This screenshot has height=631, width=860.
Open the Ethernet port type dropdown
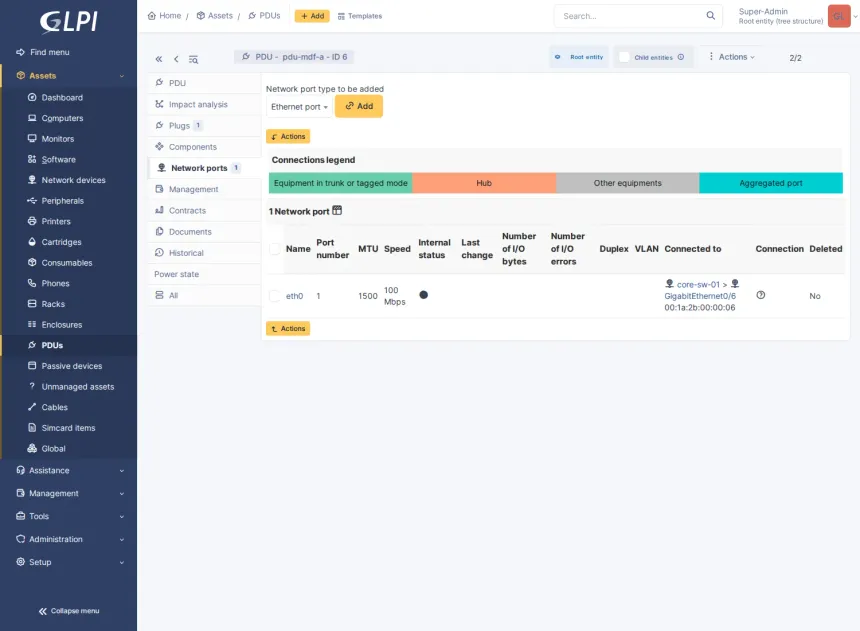click(299, 107)
